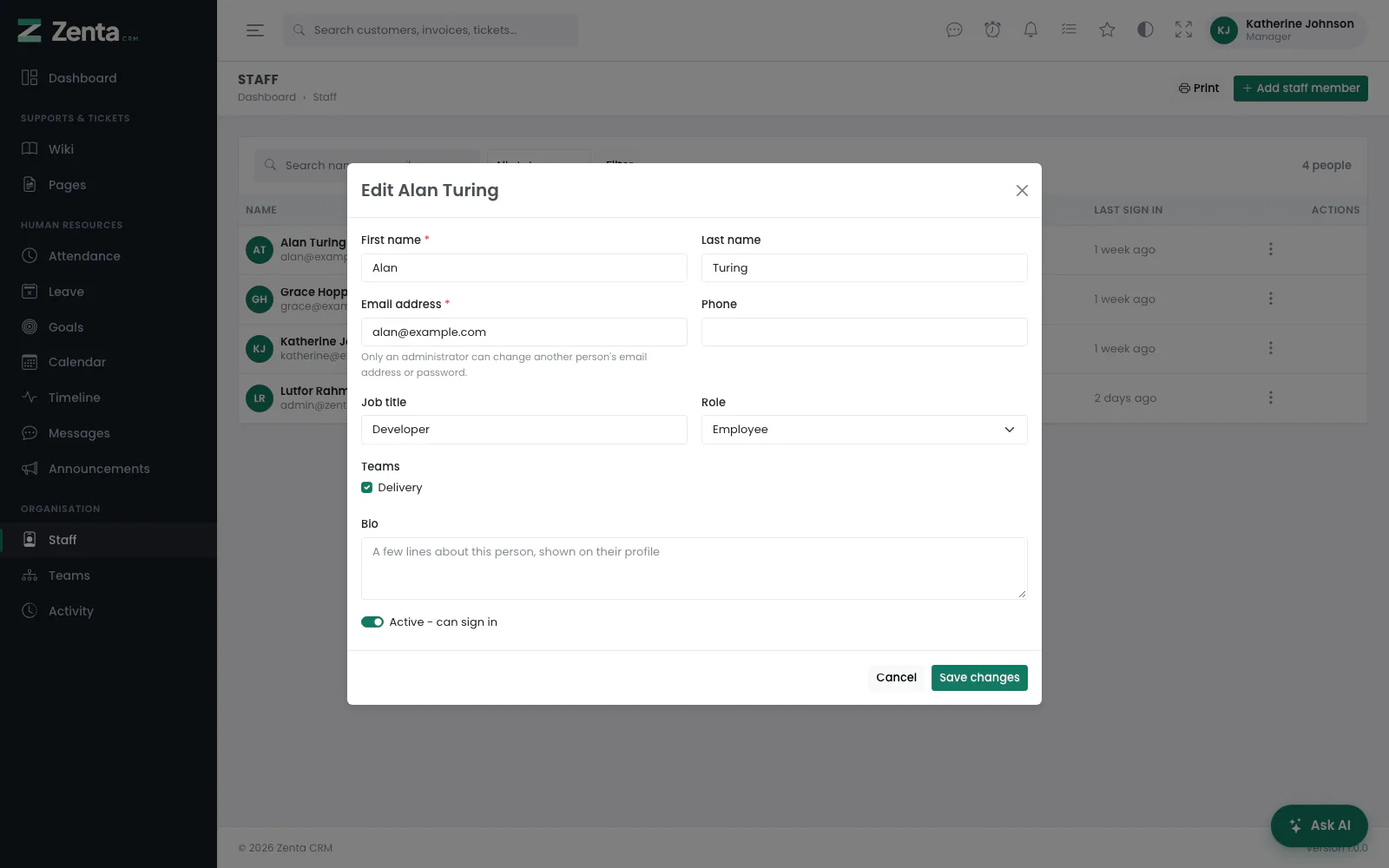The image size is (1389, 868).
Task: Click the Last name field containing Turing
Action: click(865, 268)
